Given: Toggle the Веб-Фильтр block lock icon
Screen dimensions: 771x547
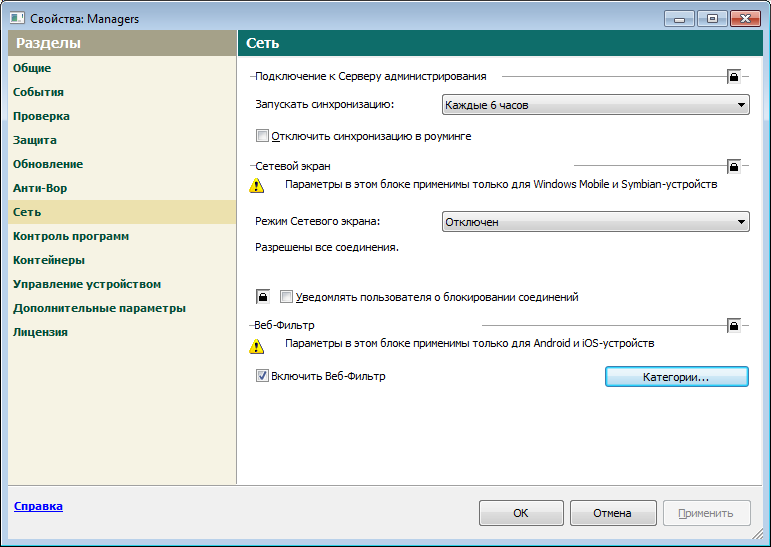Looking at the screenshot, I should (x=733, y=325).
